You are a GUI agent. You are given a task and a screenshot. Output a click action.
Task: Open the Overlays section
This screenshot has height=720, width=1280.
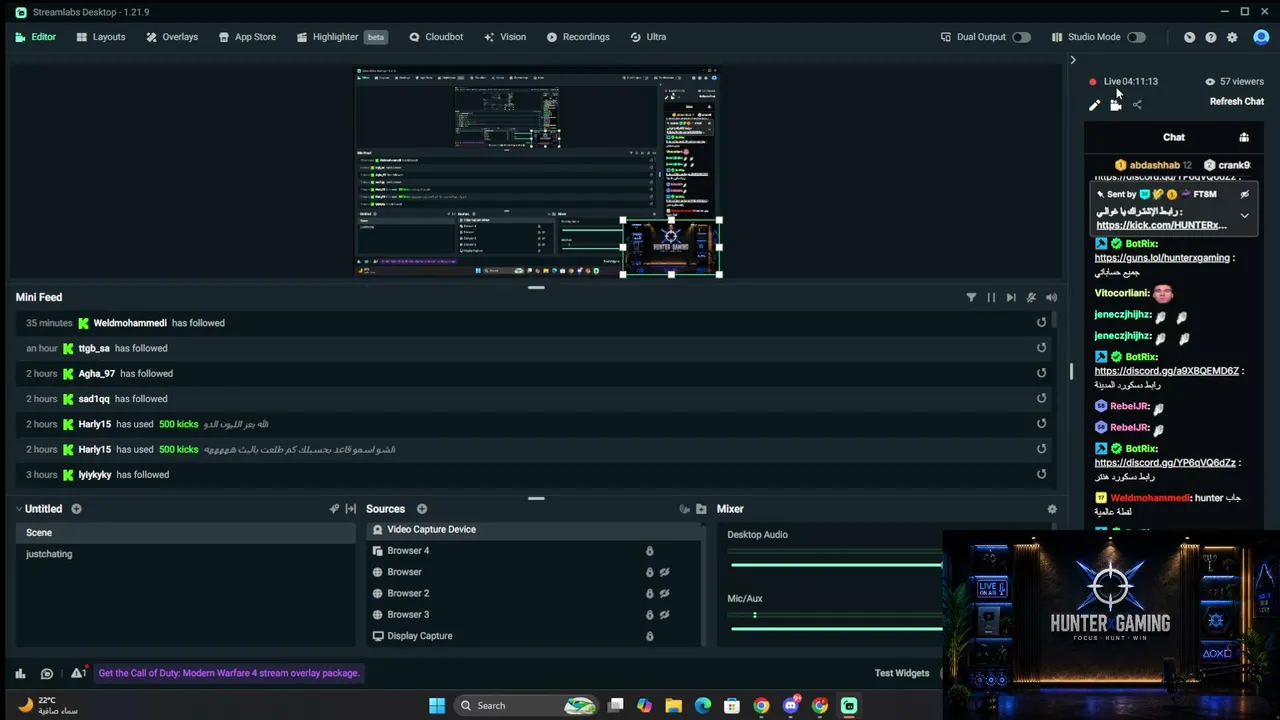click(x=172, y=37)
